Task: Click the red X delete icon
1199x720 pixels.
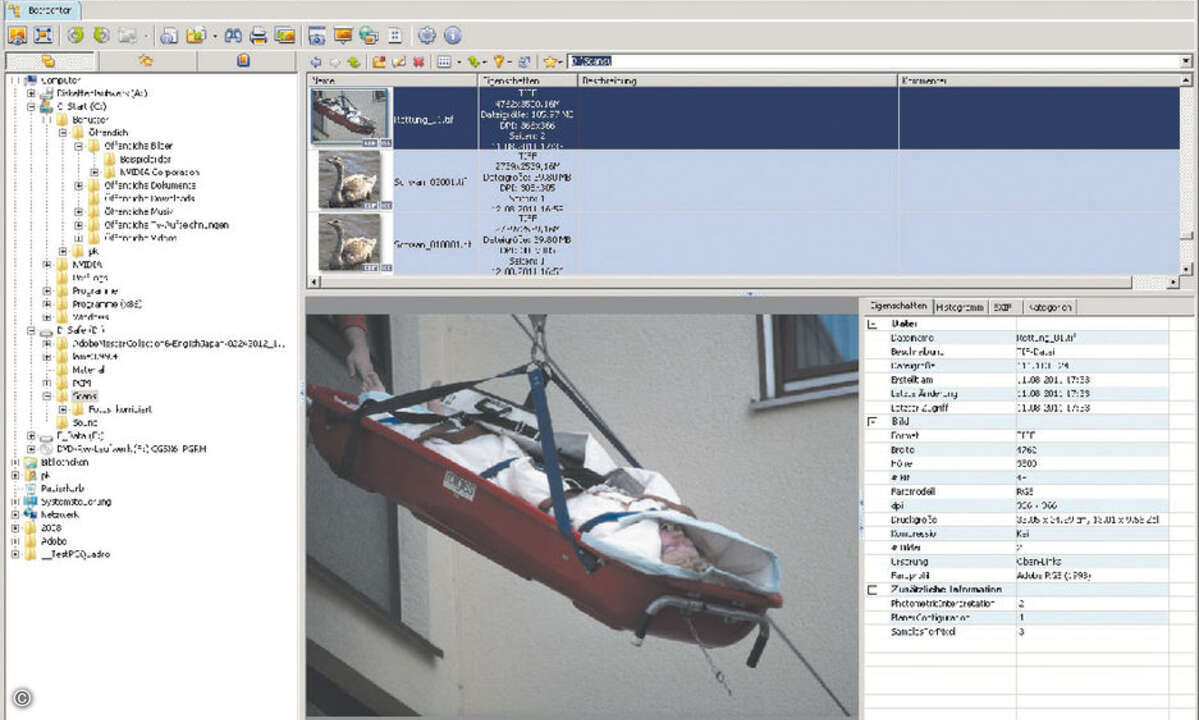Action: (x=418, y=62)
